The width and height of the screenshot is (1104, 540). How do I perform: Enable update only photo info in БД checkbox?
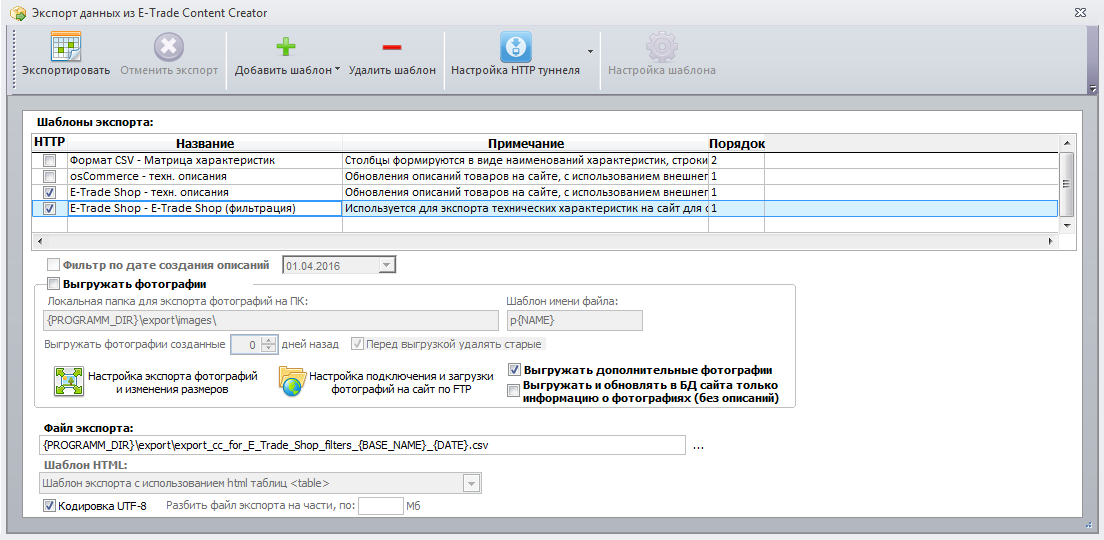coord(514,392)
